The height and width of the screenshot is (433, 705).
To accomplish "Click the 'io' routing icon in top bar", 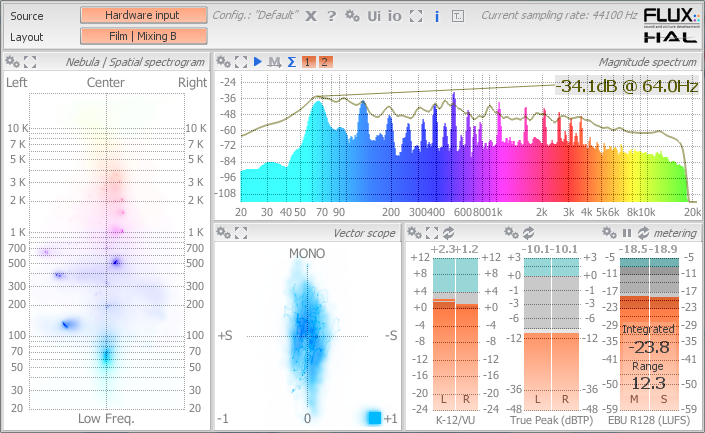I will [x=395, y=16].
